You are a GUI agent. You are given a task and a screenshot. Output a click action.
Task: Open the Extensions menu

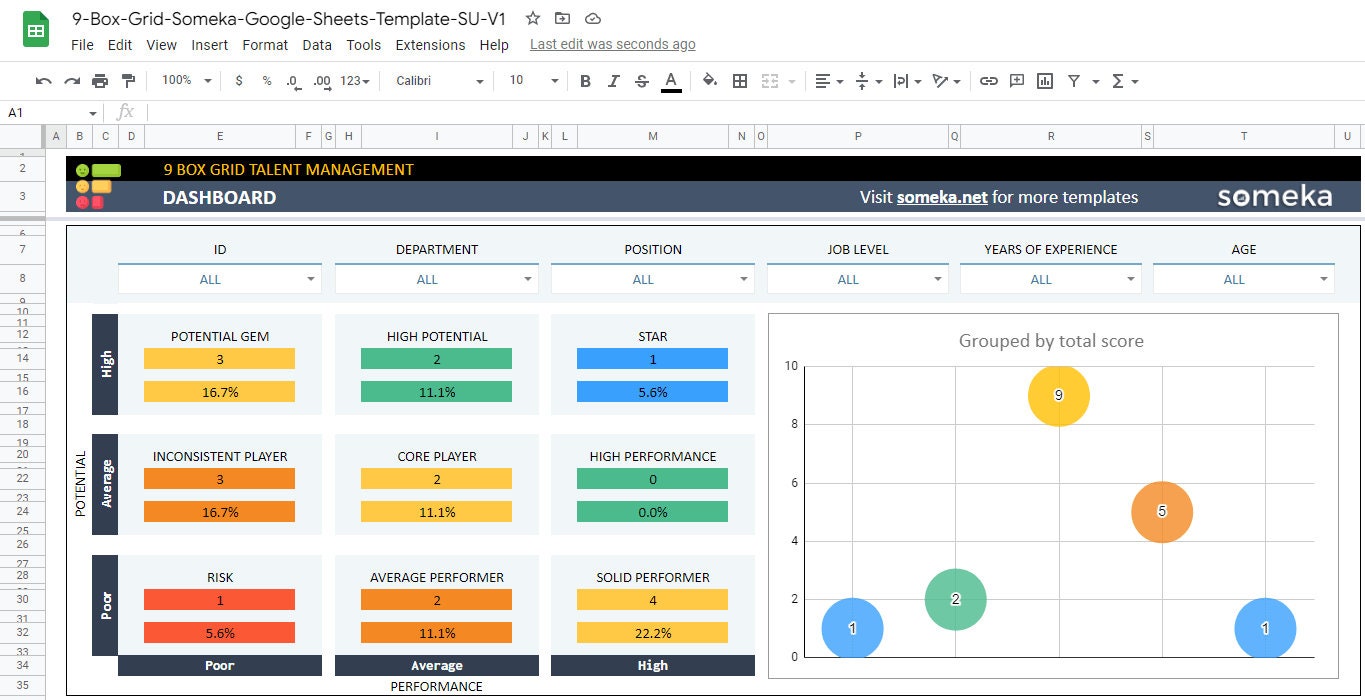(x=430, y=44)
